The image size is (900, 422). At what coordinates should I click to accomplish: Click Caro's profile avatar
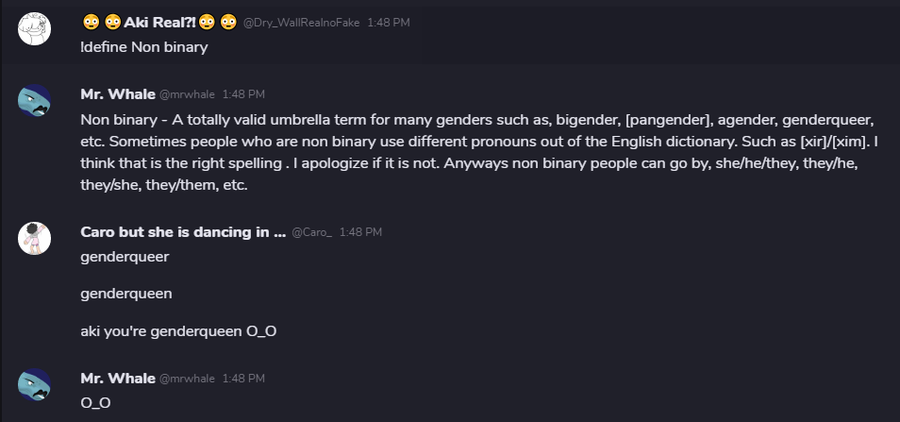pos(35,238)
